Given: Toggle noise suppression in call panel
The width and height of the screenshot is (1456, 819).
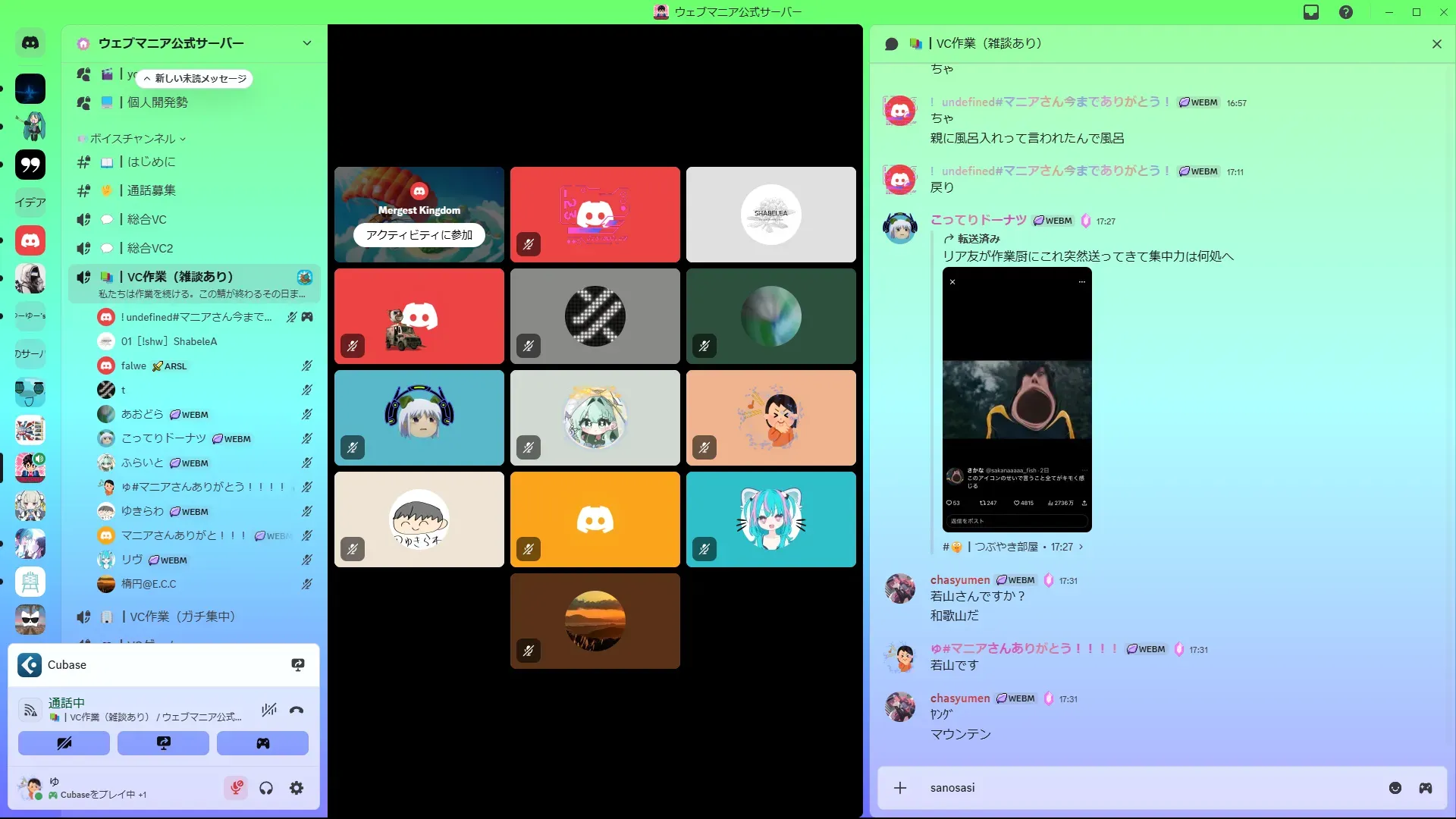Looking at the screenshot, I should pyautogui.click(x=268, y=711).
